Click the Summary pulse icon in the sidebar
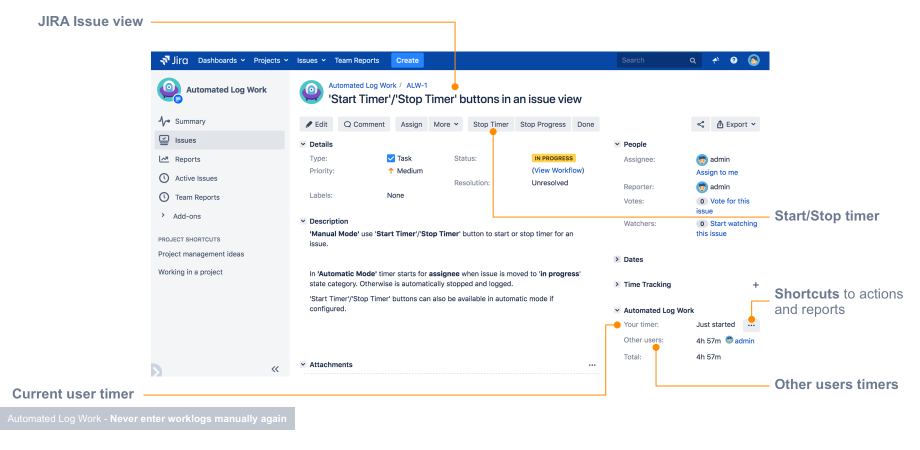This screenshot has height=450, width=920. point(164,121)
